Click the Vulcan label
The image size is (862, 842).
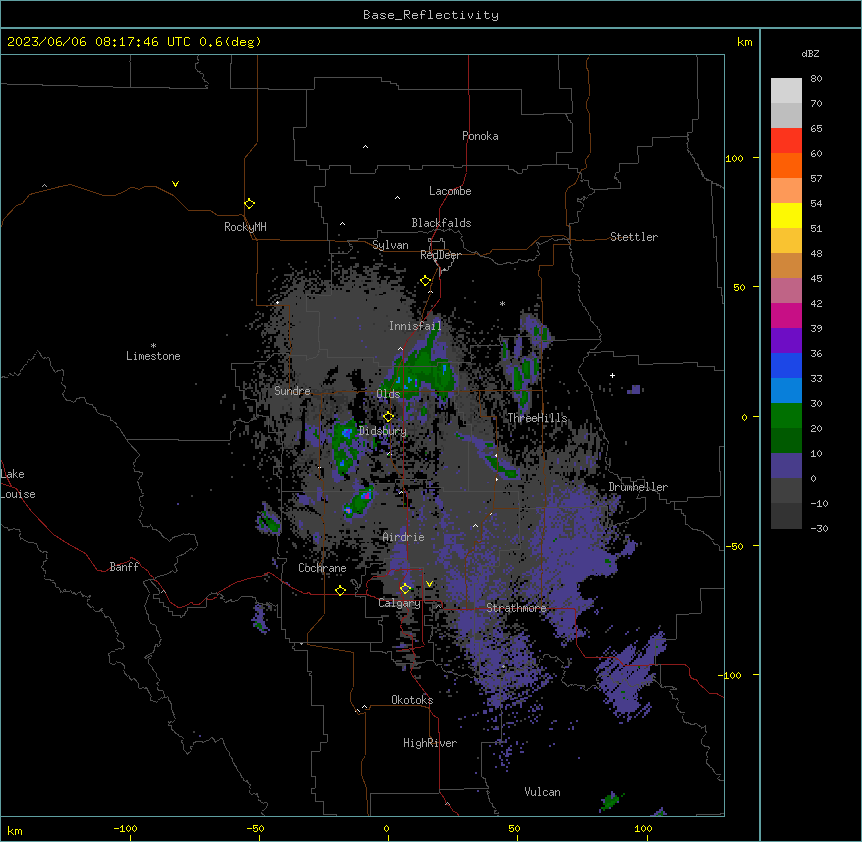point(542,792)
